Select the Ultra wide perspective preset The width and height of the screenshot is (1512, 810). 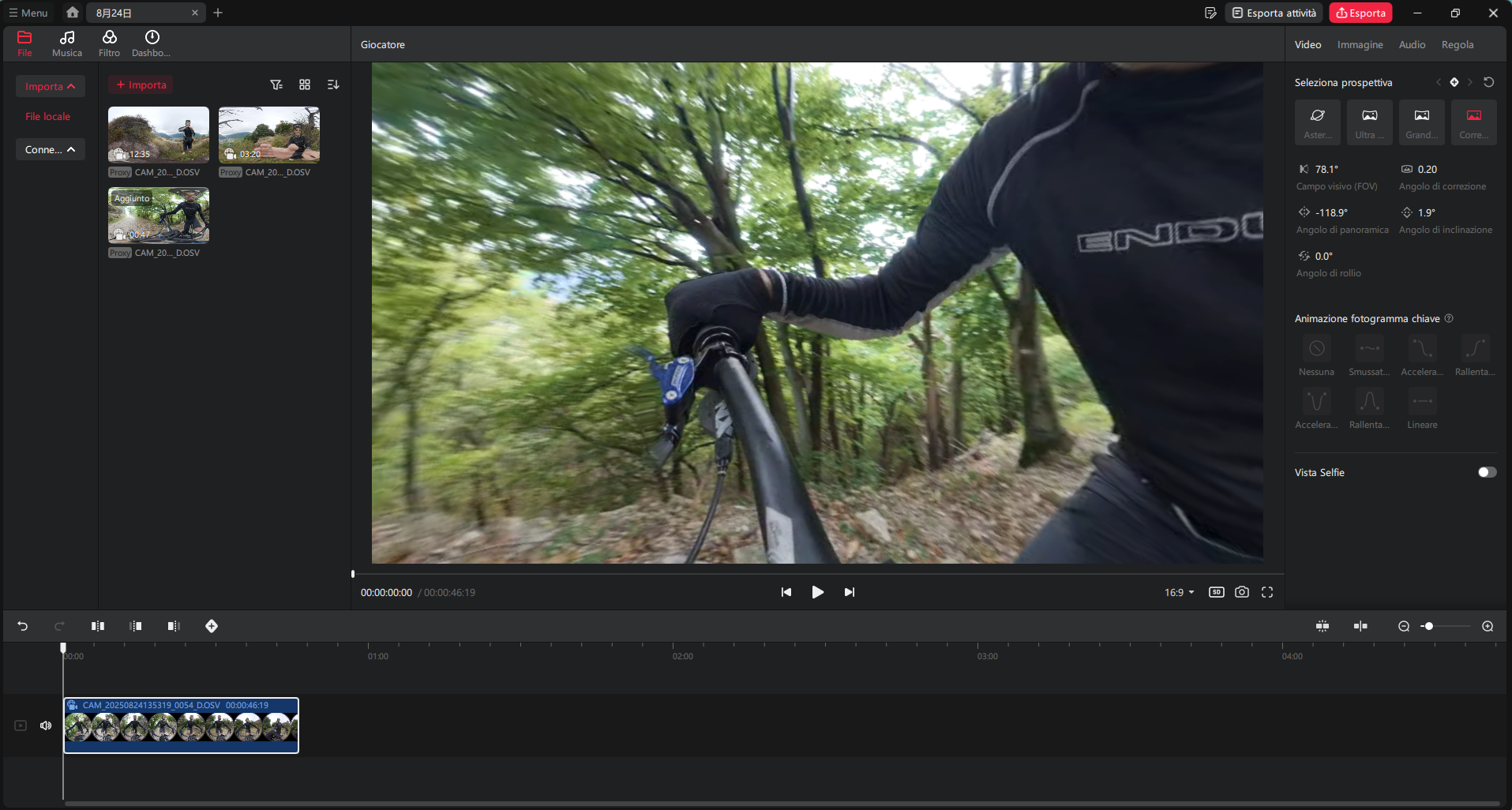[x=1370, y=122]
